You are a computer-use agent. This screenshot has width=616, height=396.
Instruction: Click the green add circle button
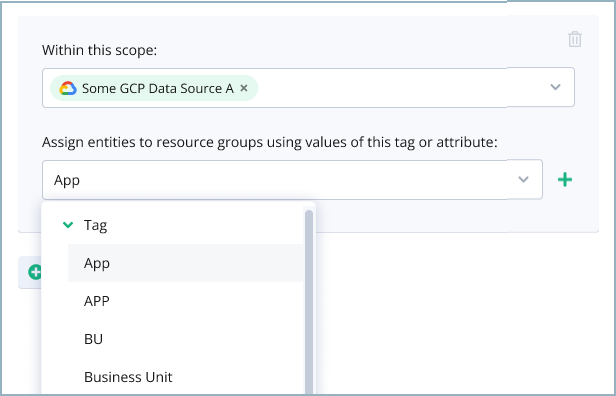click(x=35, y=272)
